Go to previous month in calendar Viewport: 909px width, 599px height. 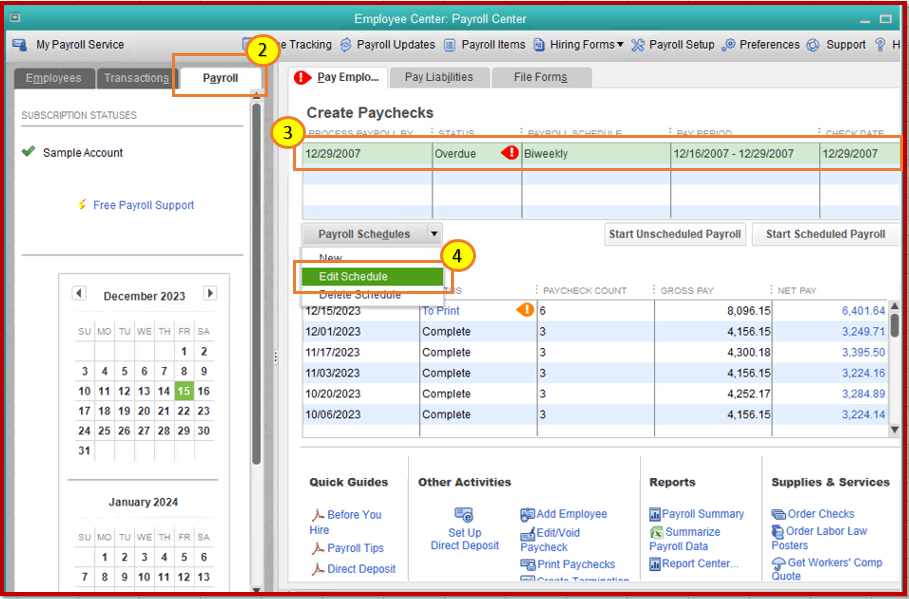pyautogui.click(x=79, y=294)
